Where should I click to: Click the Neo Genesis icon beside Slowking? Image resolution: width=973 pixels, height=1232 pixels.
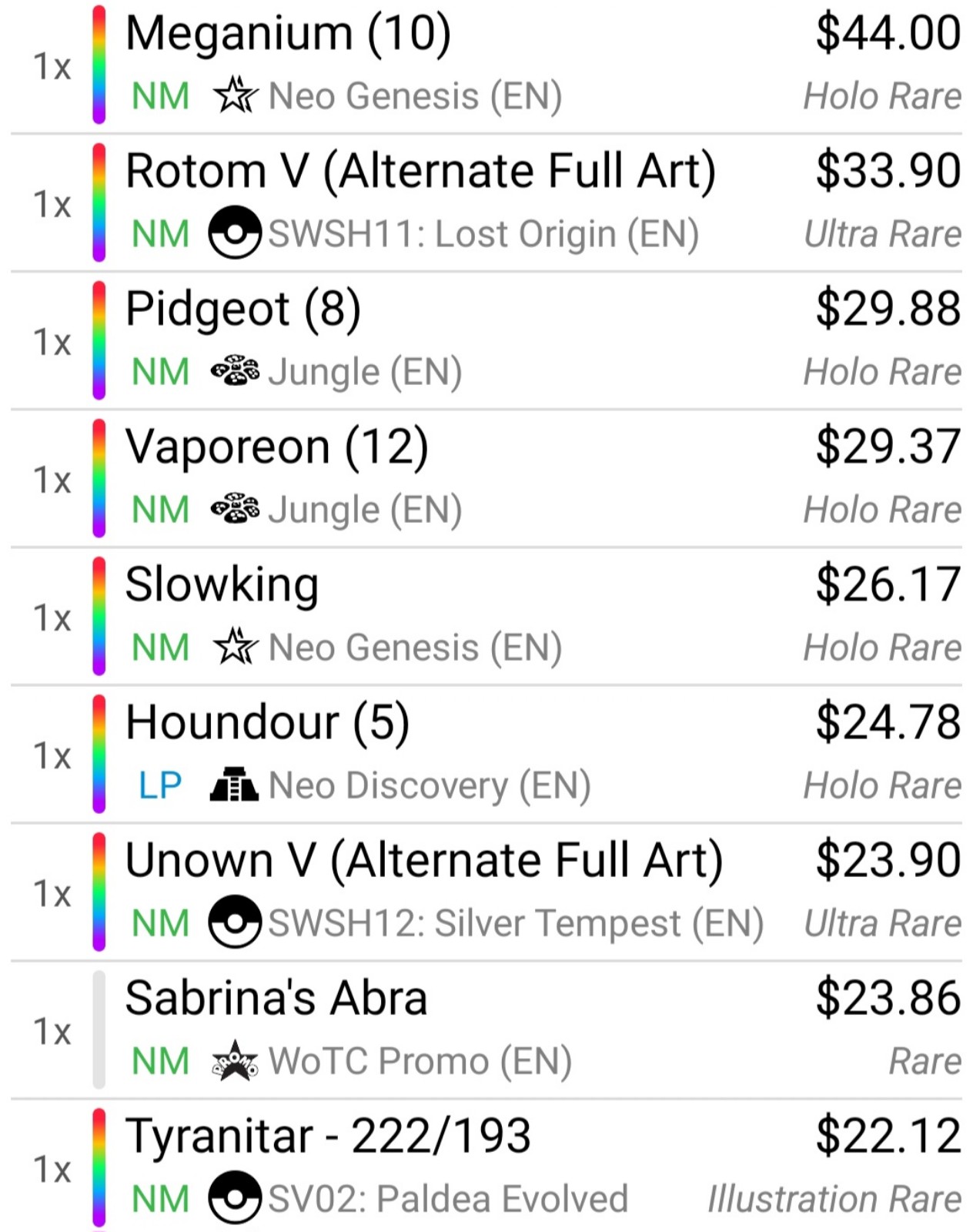point(235,647)
